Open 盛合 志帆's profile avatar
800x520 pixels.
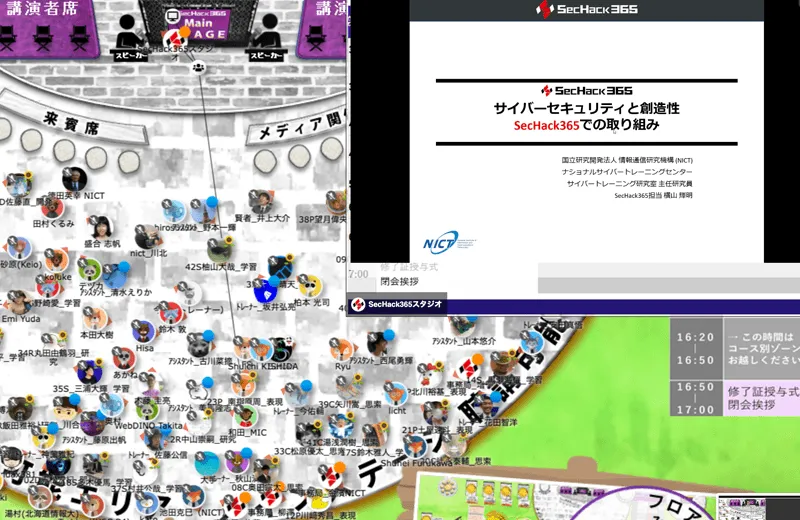point(101,227)
